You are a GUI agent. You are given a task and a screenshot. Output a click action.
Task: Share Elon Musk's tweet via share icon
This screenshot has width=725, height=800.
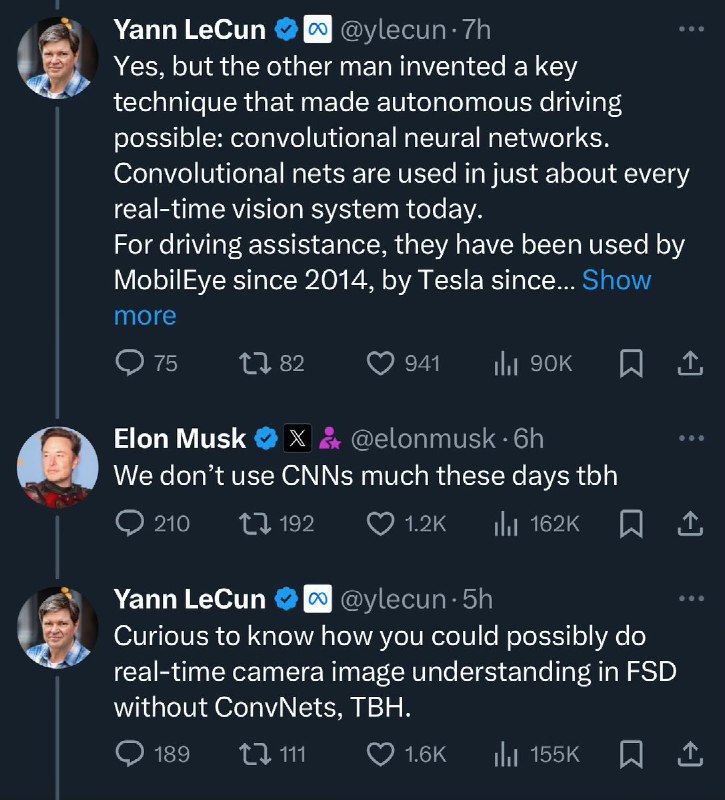[689, 523]
